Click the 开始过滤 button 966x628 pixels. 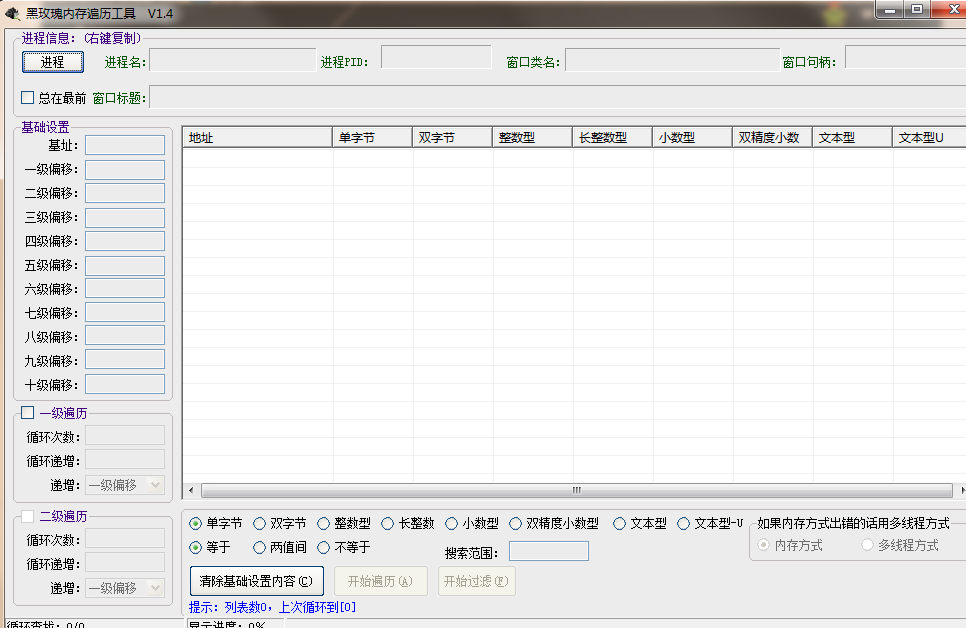tap(476, 581)
